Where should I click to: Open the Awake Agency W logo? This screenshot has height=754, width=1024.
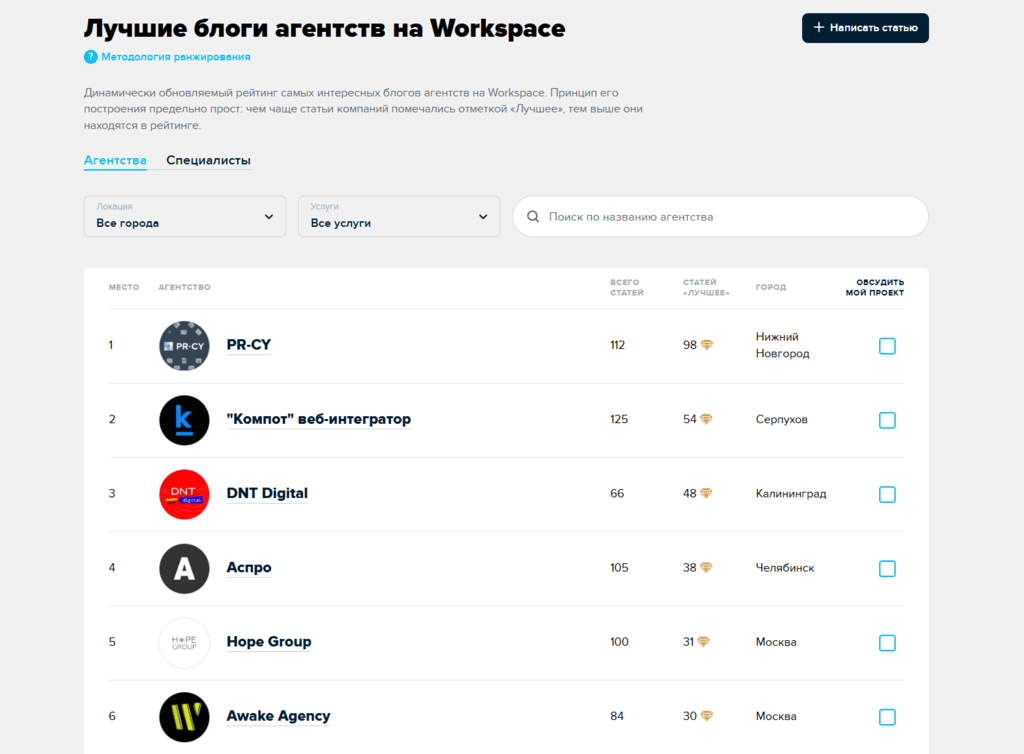(184, 717)
